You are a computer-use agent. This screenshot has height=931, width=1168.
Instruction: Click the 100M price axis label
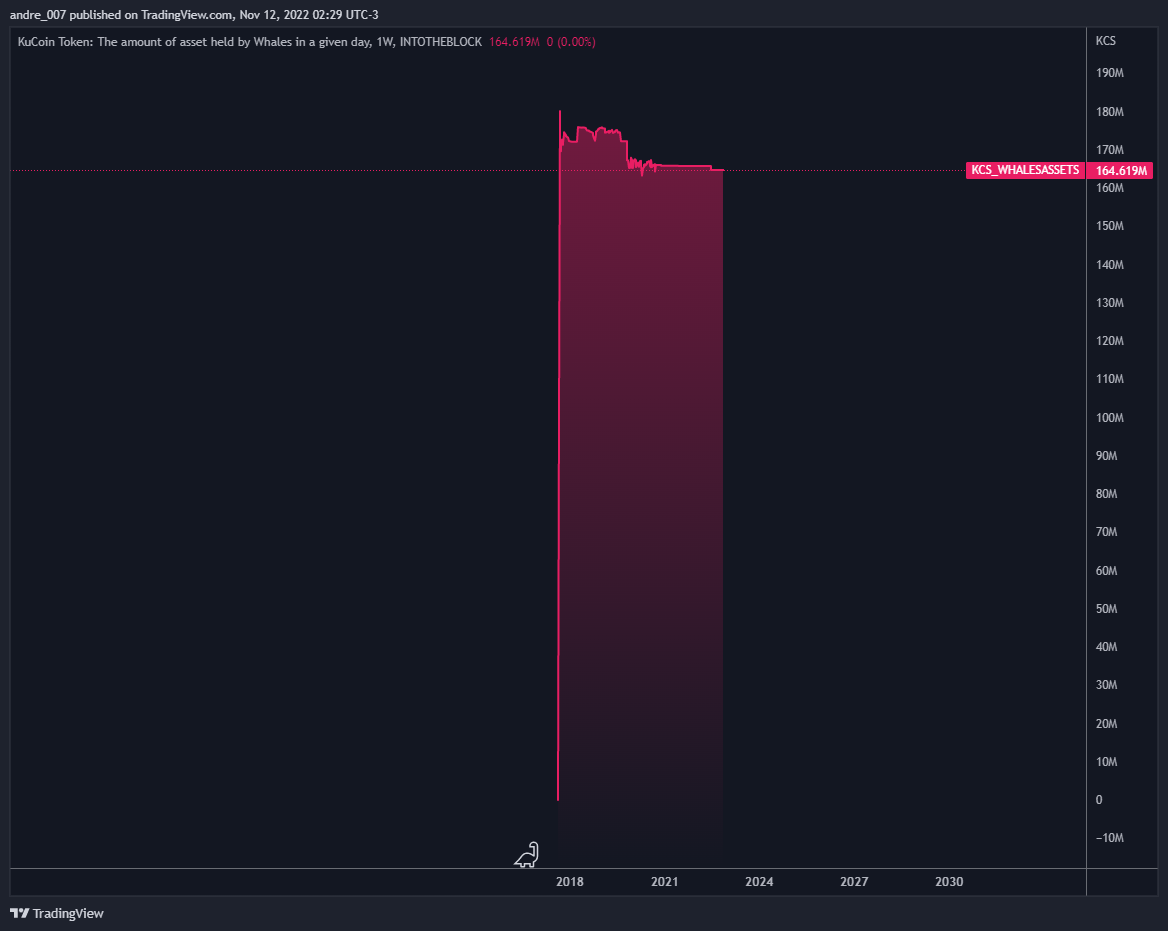coord(1110,417)
